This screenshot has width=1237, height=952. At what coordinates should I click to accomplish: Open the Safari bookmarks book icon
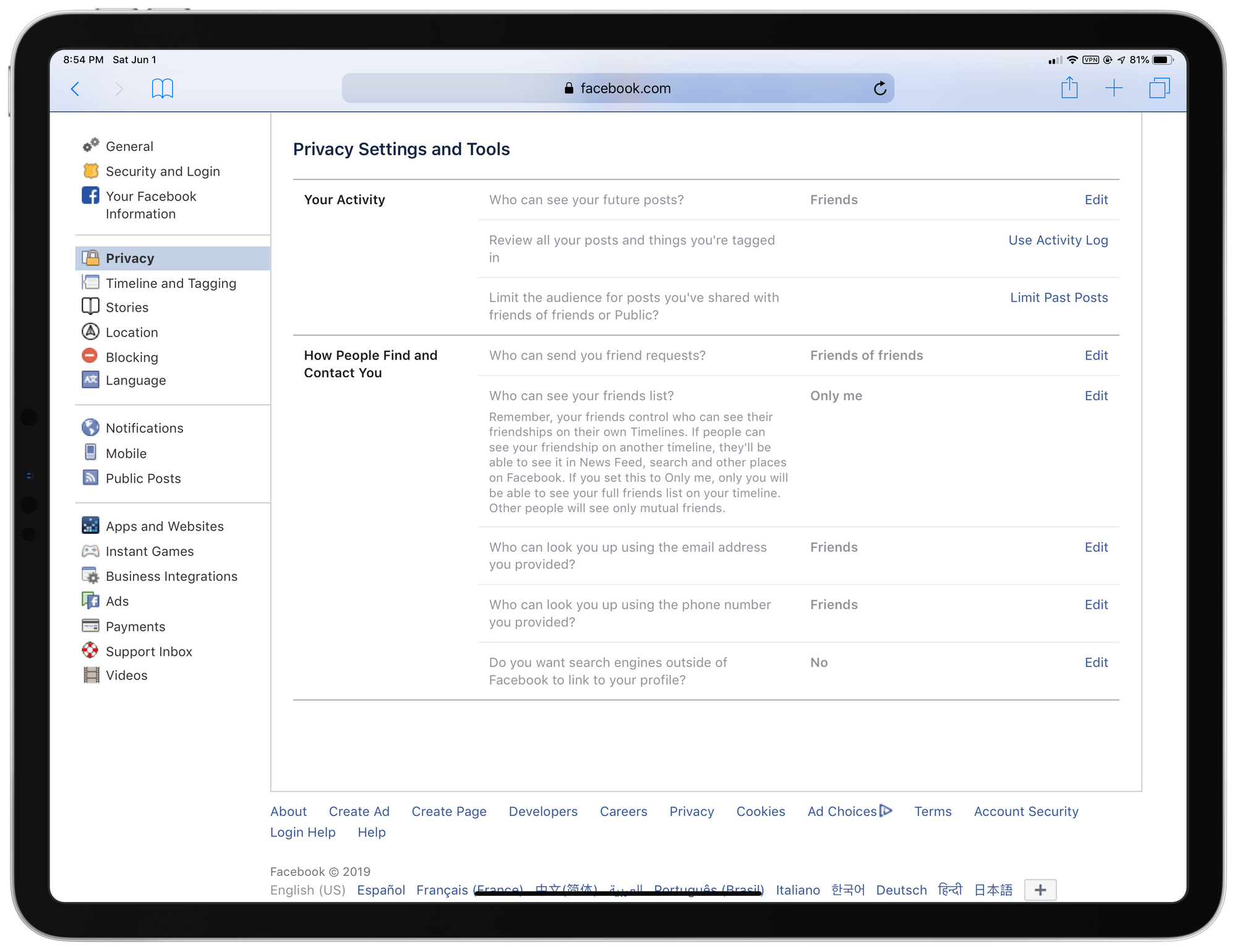coord(163,88)
